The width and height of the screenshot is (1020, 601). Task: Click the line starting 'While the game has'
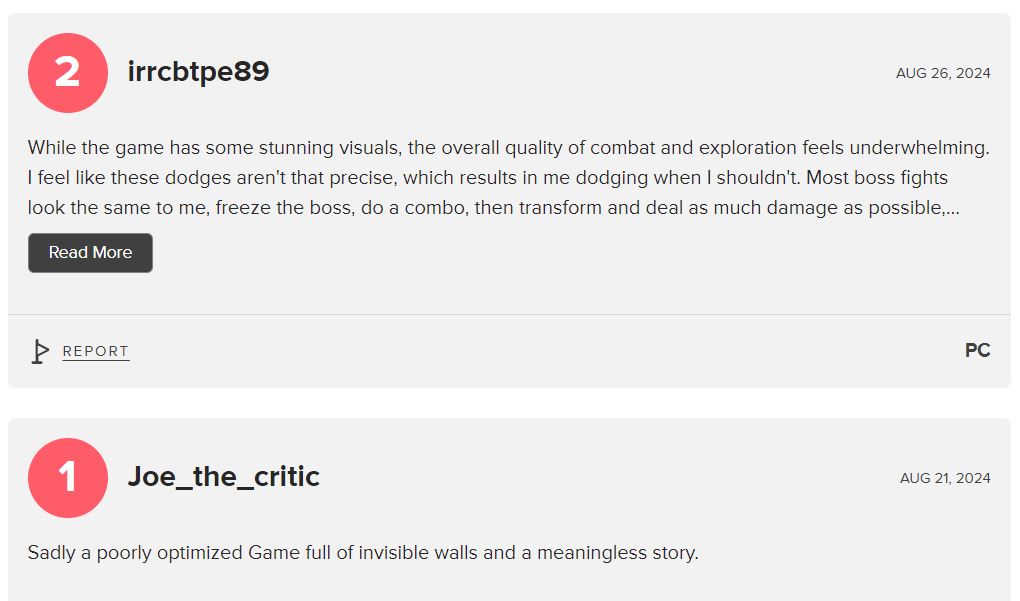509,148
